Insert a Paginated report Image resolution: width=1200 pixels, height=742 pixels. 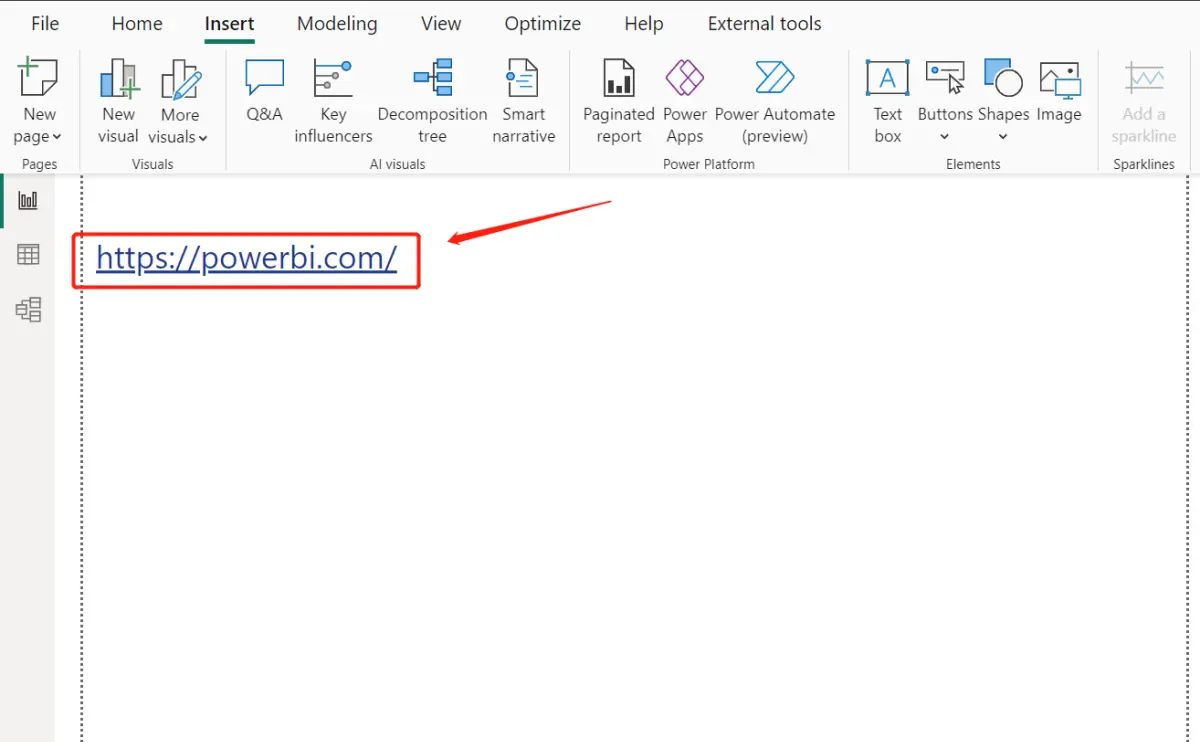[x=617, y=97]
